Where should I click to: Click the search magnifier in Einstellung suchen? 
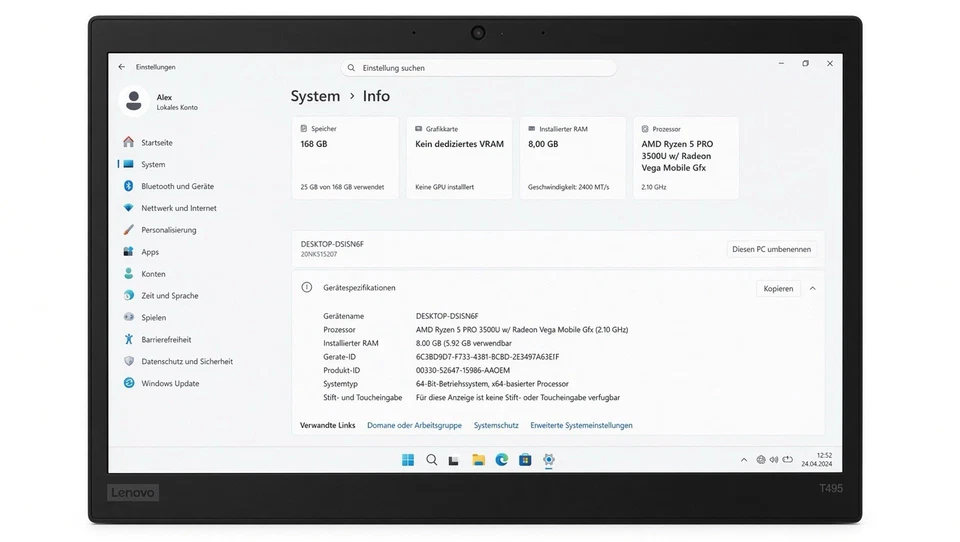[x=351, y=68]
